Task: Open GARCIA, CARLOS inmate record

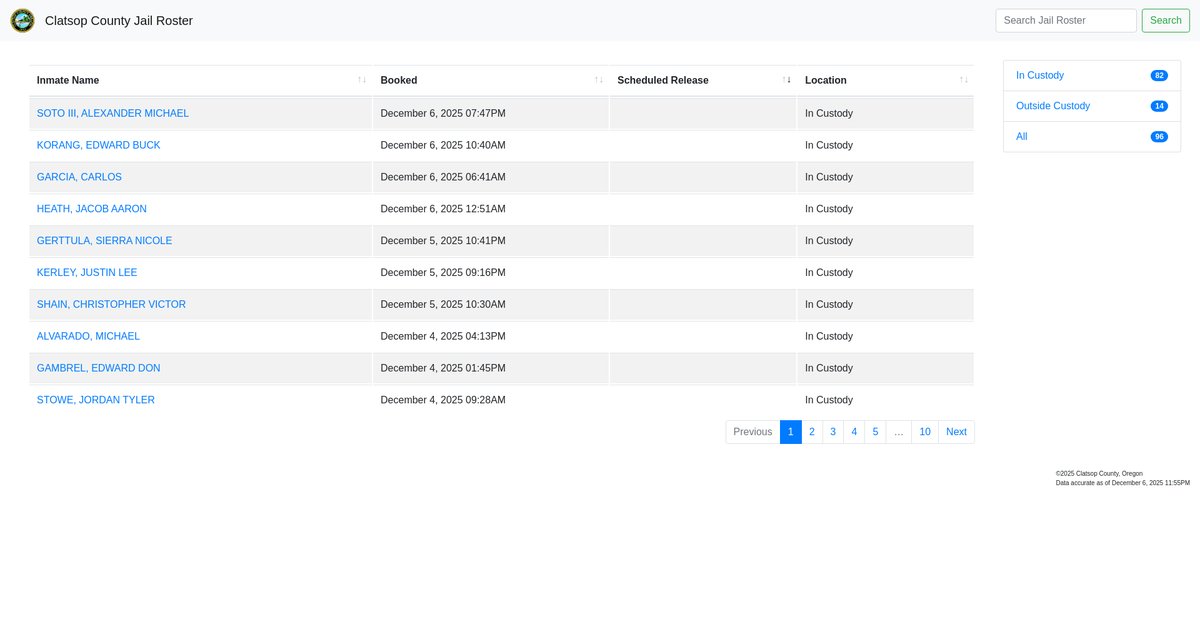Action: tap(79, 177)
